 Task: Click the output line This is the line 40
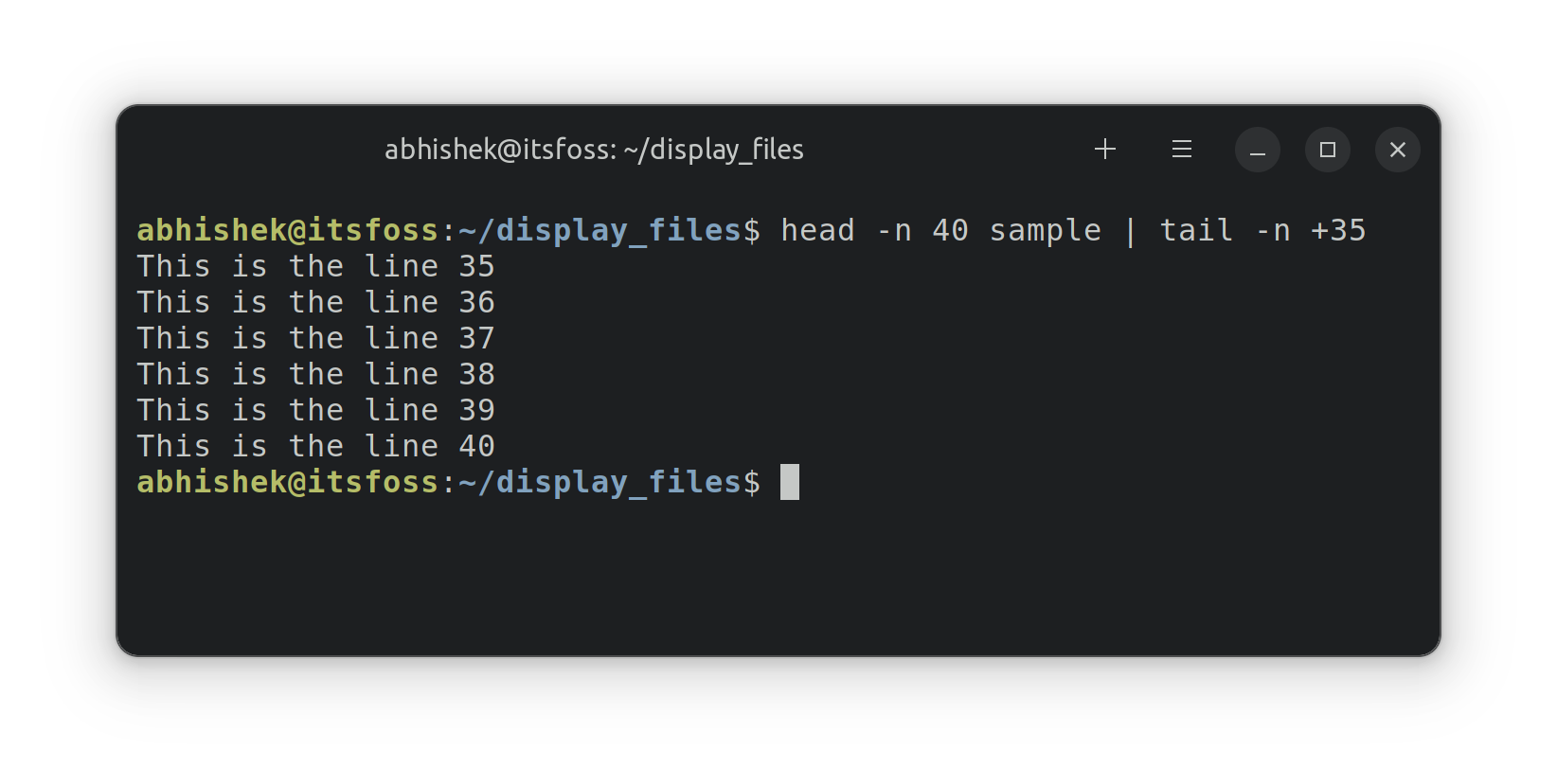point(315,445)
